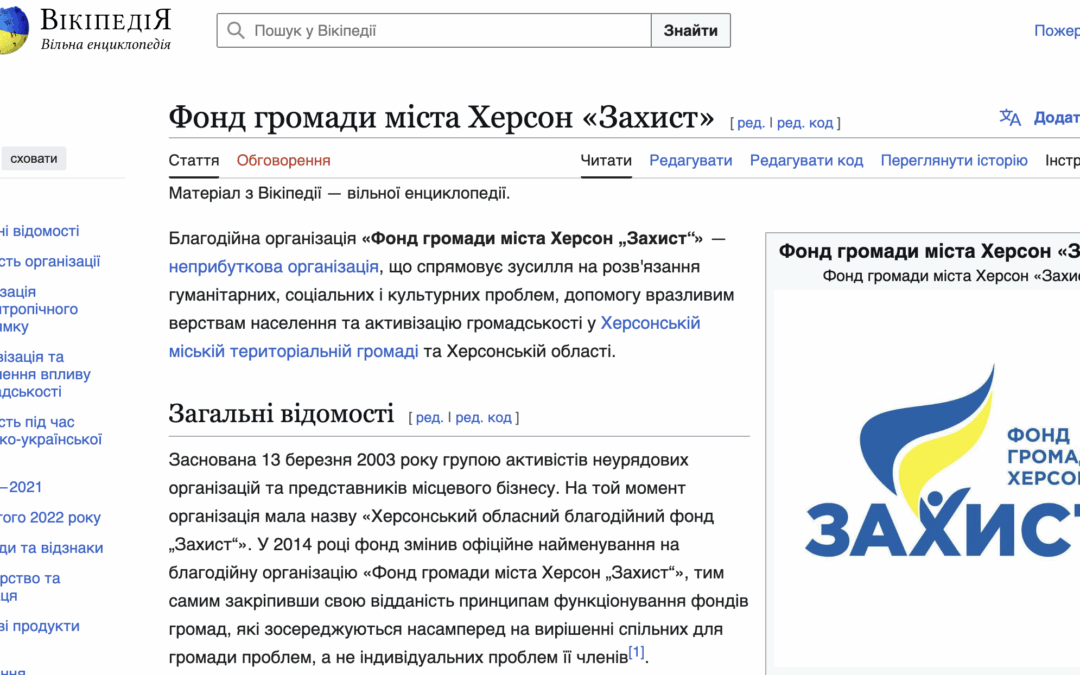
Task: Click the magnifier icon in the search box
Action: [x=236, y=30]
